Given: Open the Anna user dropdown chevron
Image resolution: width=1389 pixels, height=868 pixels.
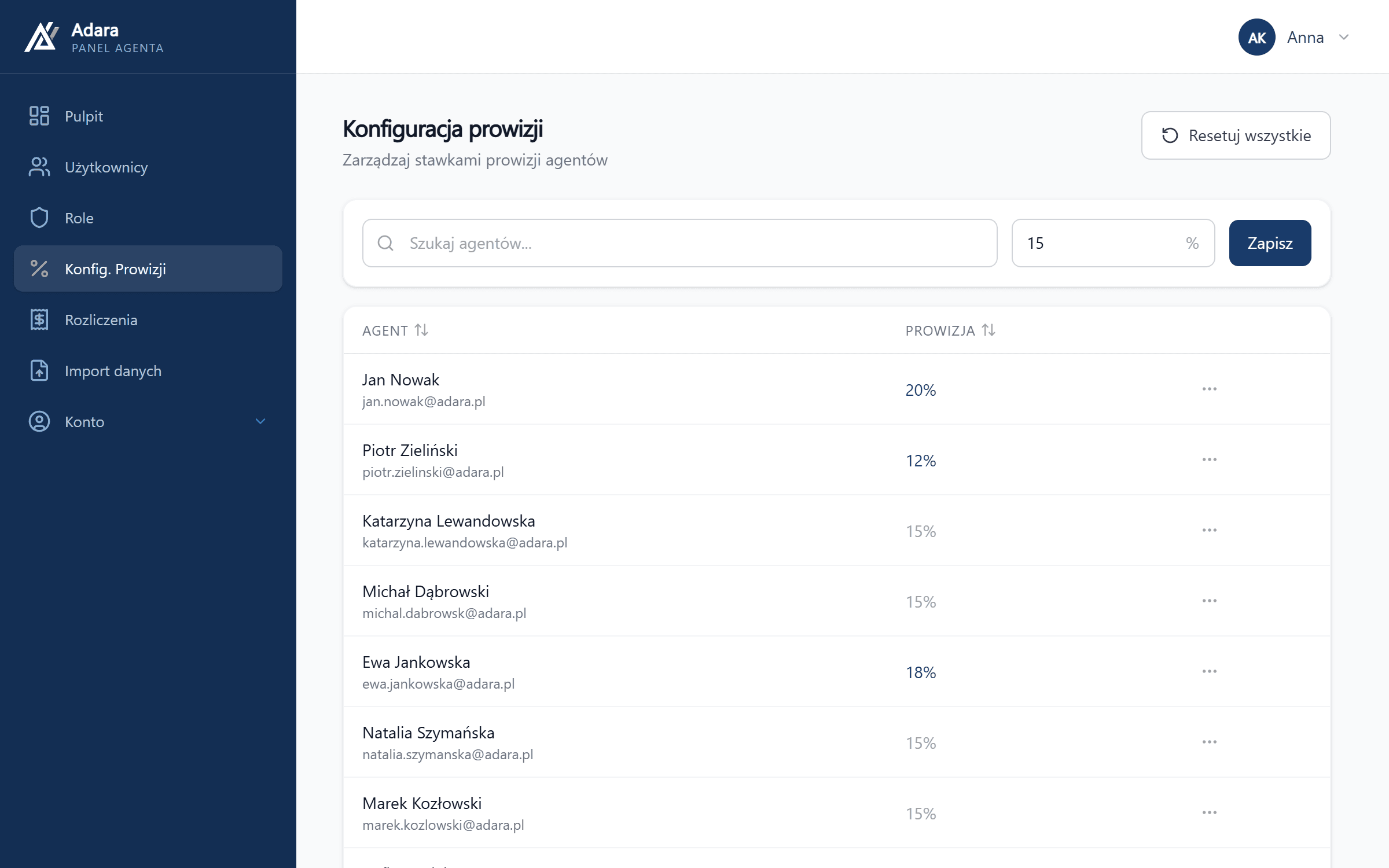Looking at the screenshot, I should pyautogui.click(x=1344, y=37).
